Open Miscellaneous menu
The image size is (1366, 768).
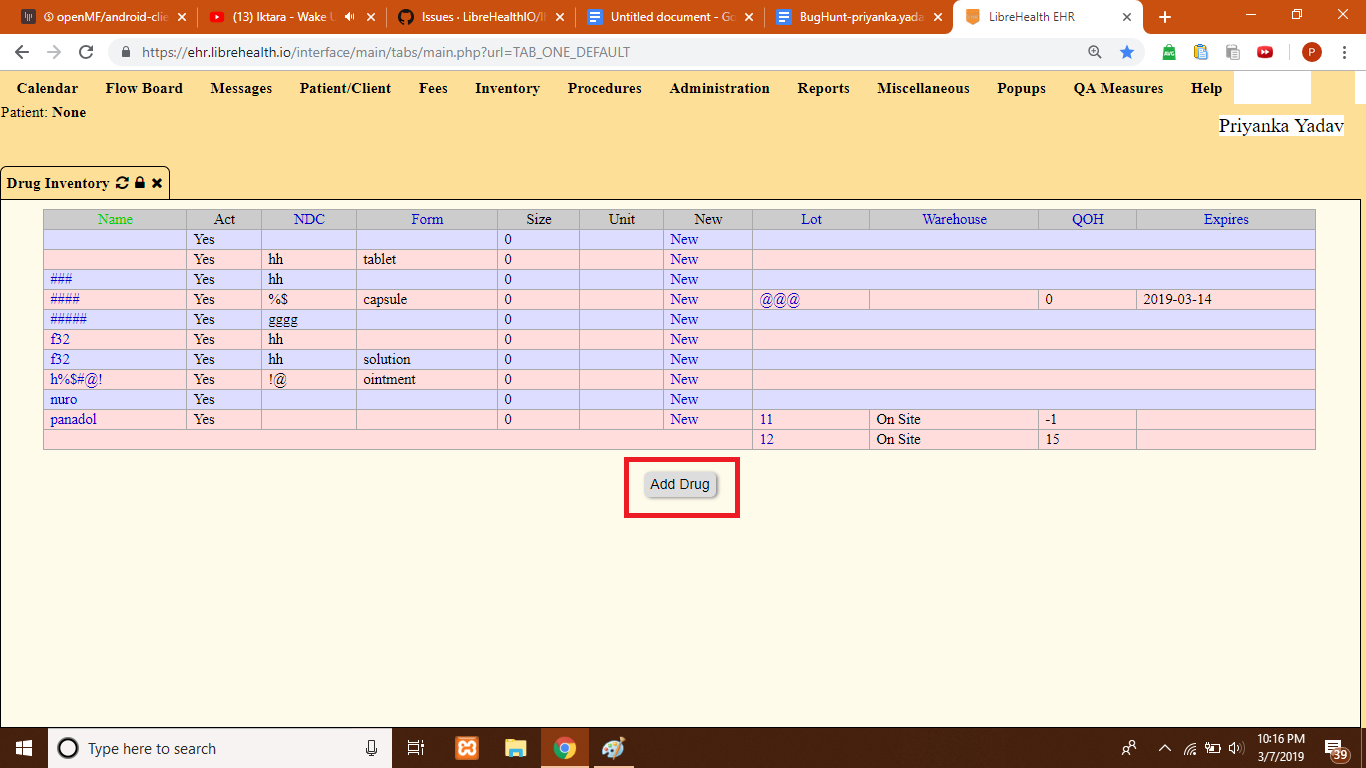923,88
